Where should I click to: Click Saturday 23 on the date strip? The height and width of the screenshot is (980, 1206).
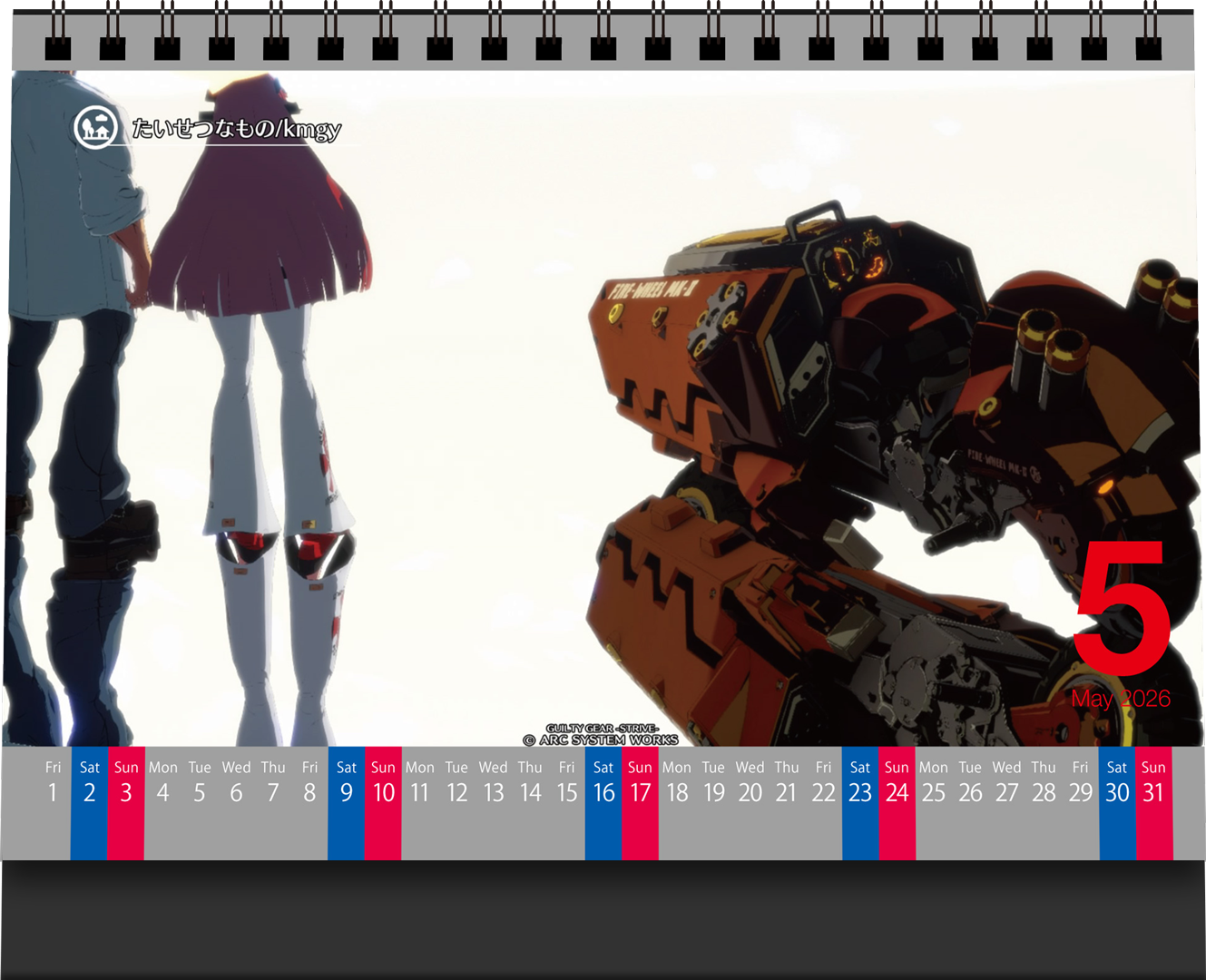[x=860, y=784]
